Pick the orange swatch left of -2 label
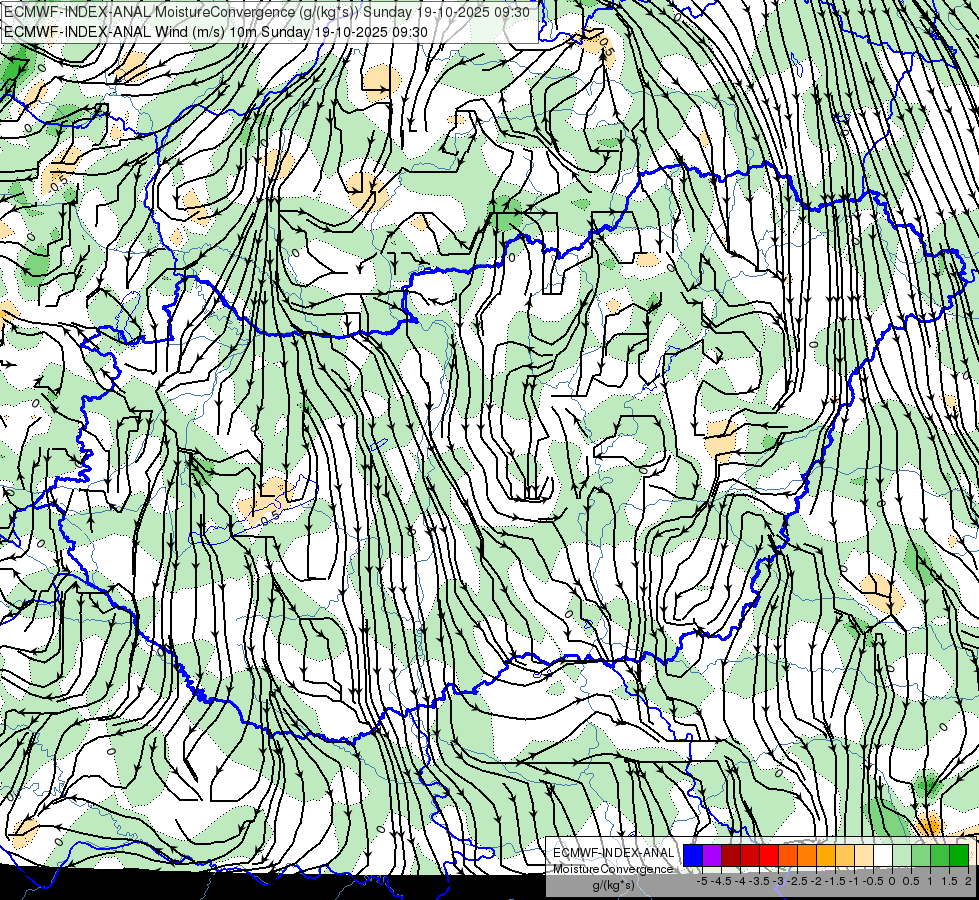Viewport: 979px width, 900px height. point(807,856)
